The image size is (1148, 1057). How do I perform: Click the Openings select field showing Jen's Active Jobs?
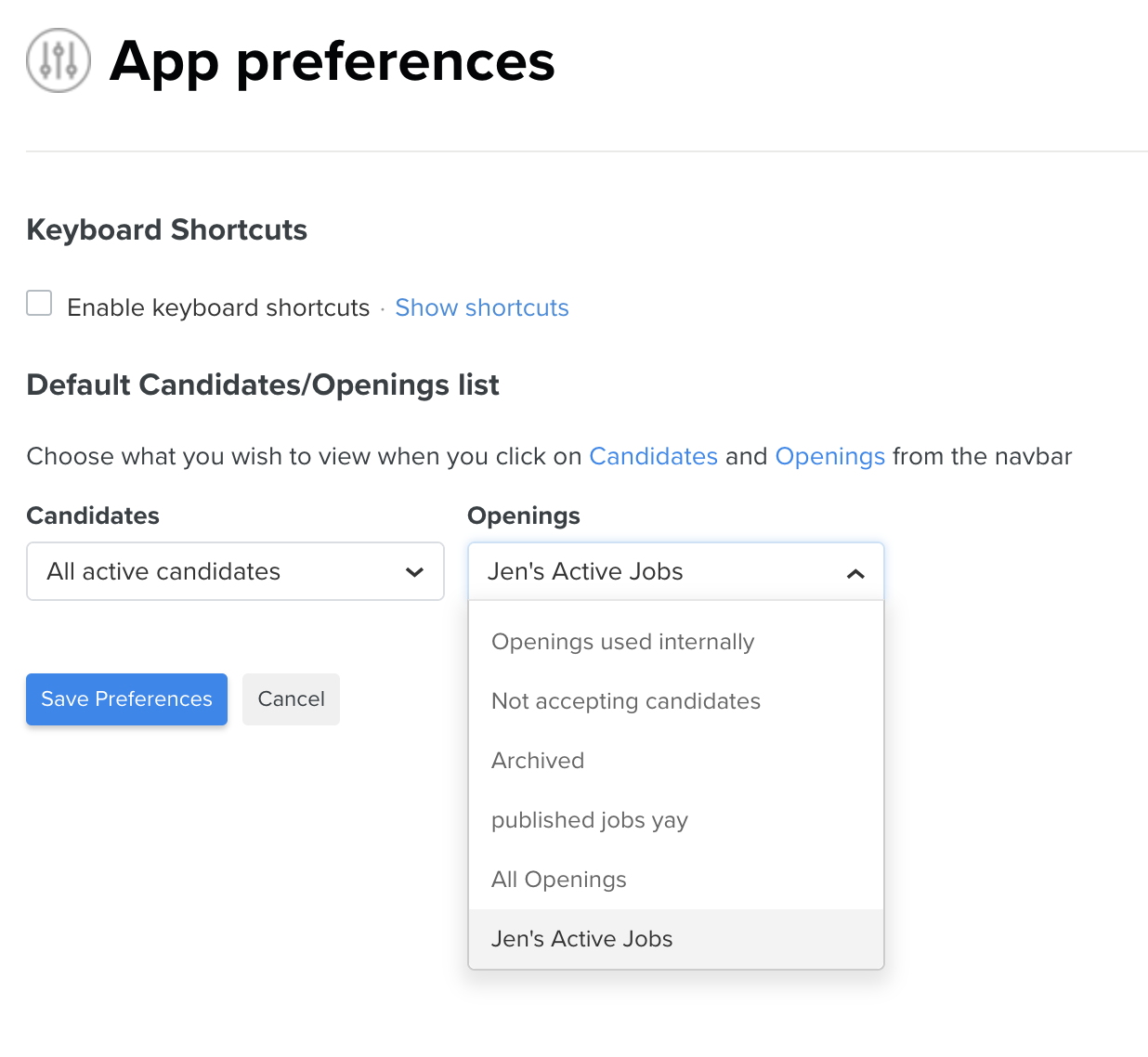click(650, 571)
